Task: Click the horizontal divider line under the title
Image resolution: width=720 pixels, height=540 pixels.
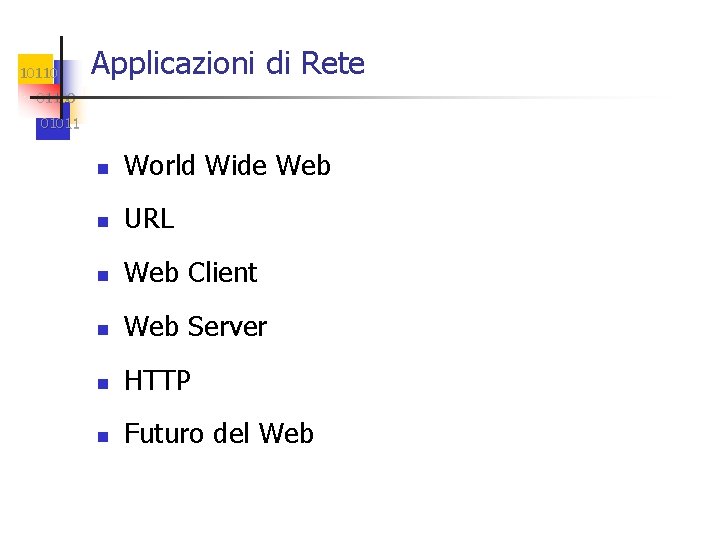Action: [400, 97]
